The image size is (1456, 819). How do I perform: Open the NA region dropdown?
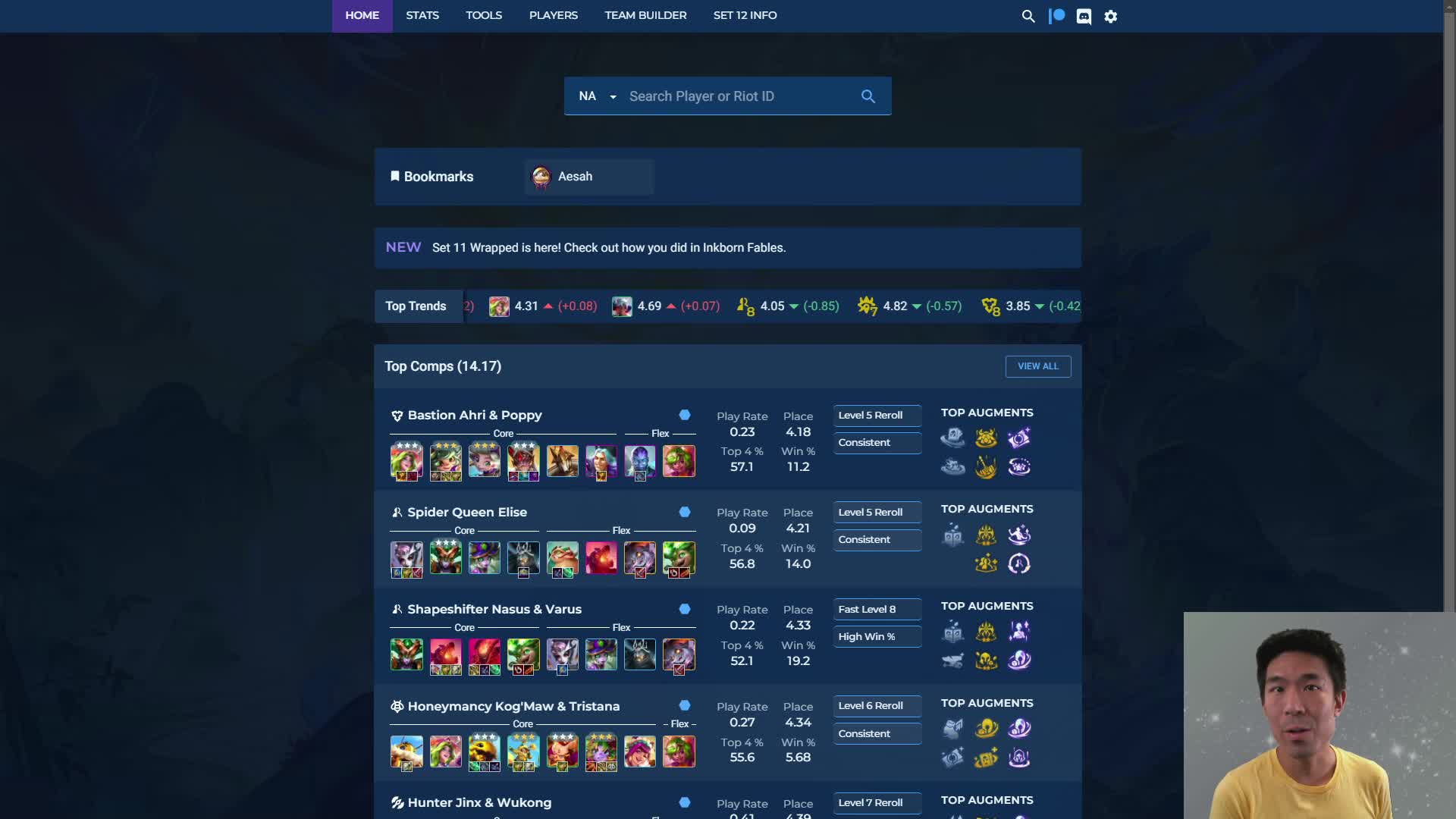(598, 96)
